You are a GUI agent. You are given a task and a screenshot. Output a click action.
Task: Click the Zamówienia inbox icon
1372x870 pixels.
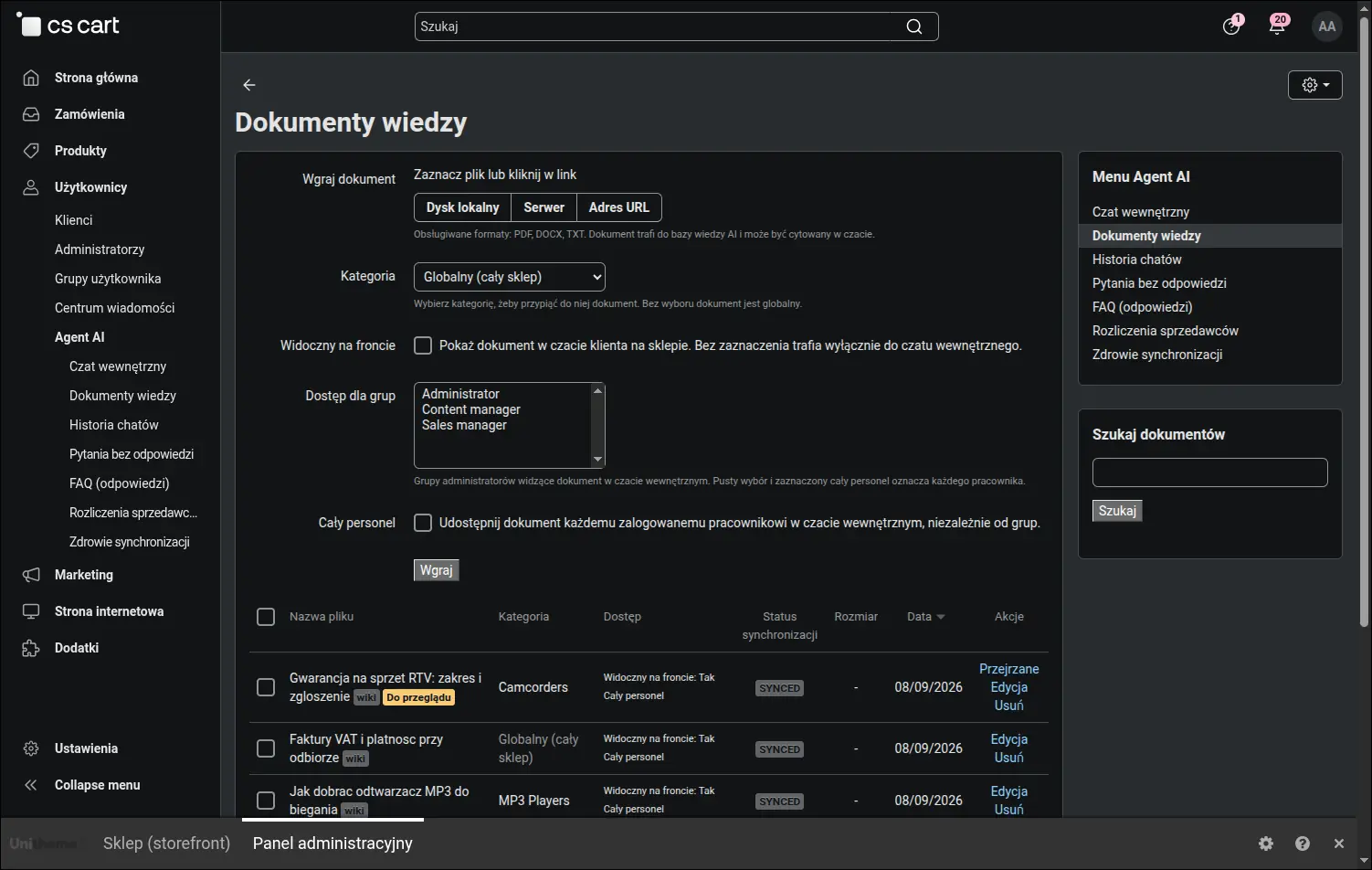(31, 114)
